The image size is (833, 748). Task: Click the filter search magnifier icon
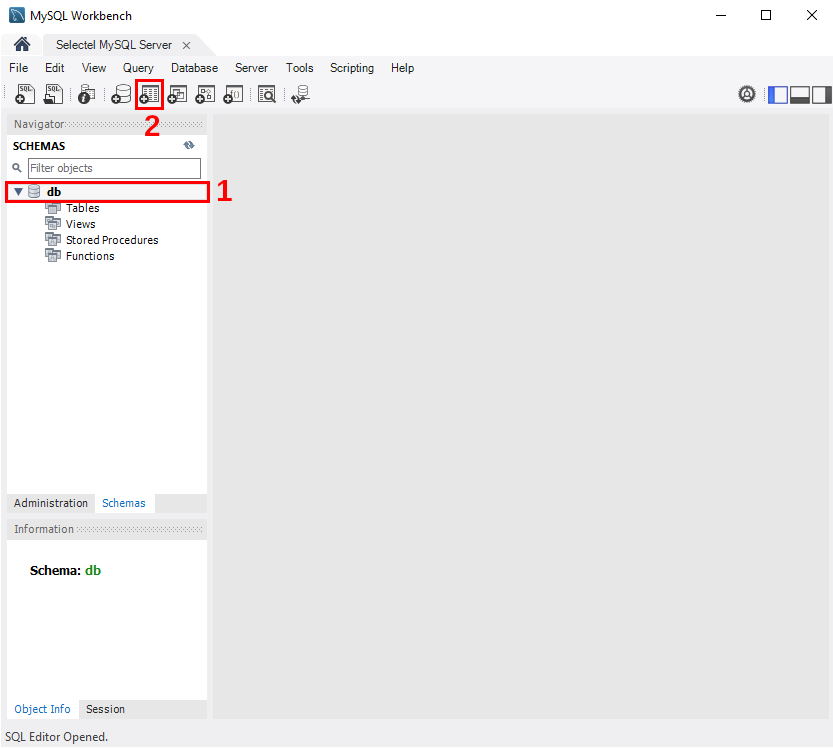pos(17,168)
